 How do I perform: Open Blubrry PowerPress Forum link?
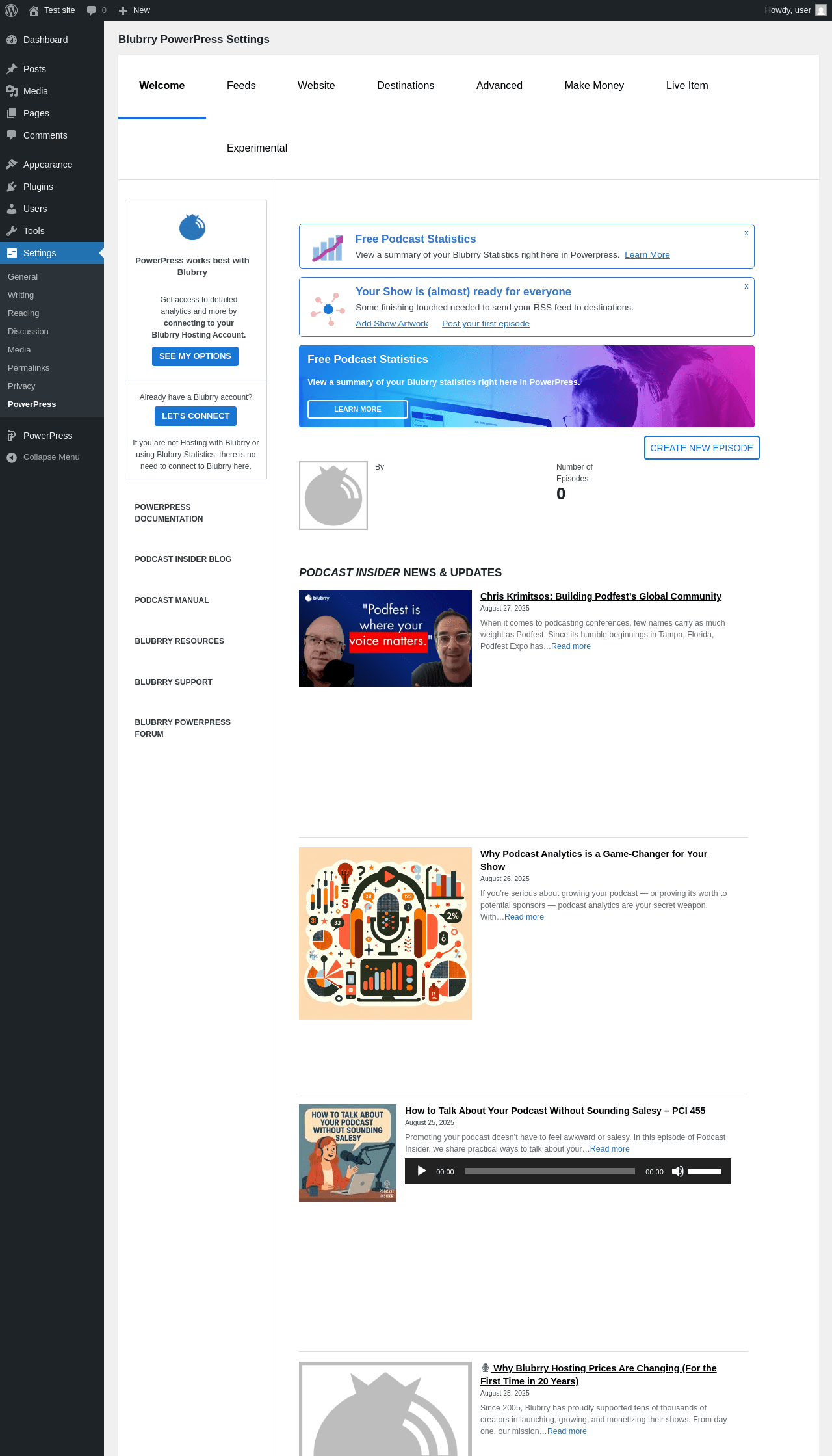183,728
